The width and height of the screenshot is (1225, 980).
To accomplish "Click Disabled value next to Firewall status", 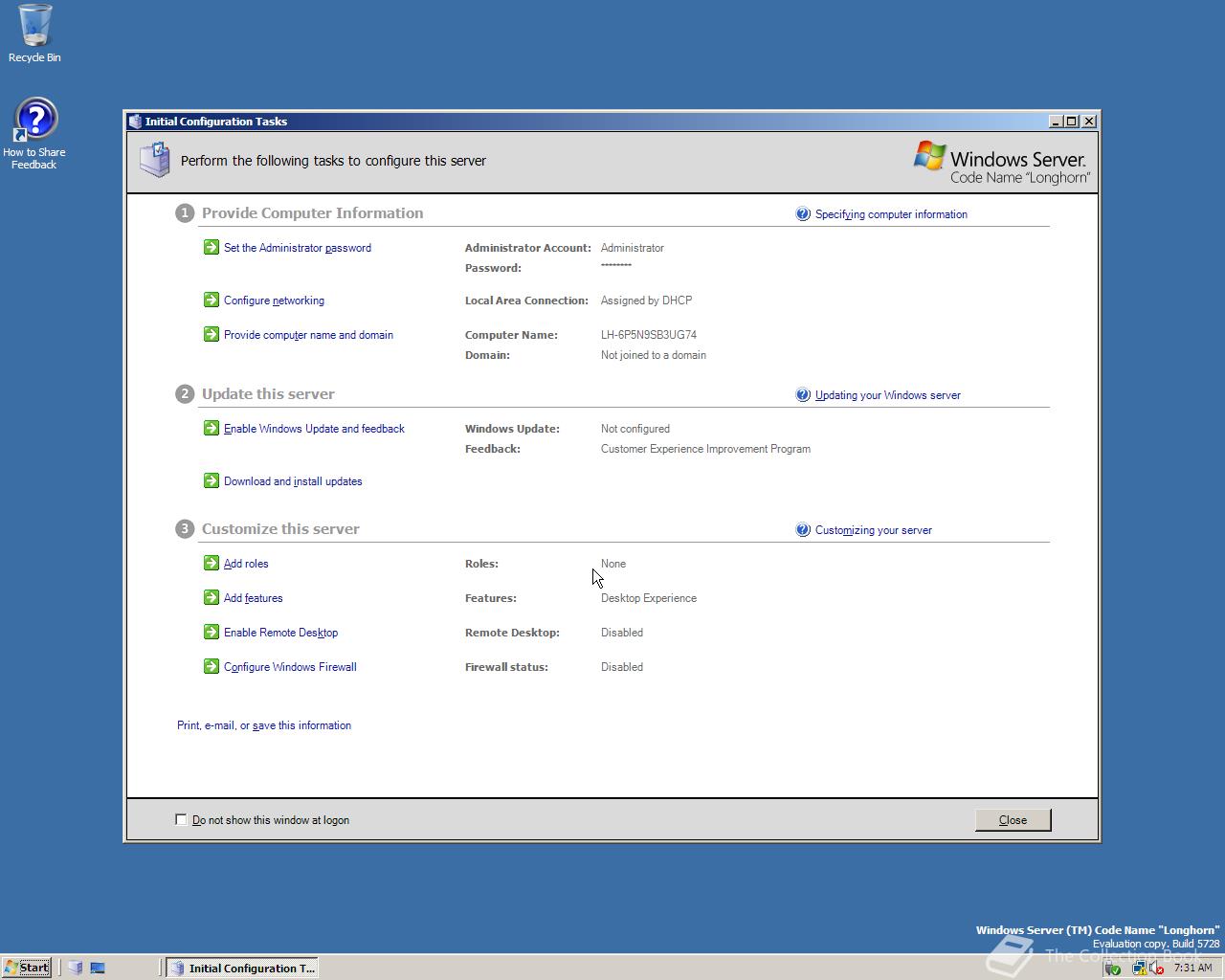I will coord(622,667).
